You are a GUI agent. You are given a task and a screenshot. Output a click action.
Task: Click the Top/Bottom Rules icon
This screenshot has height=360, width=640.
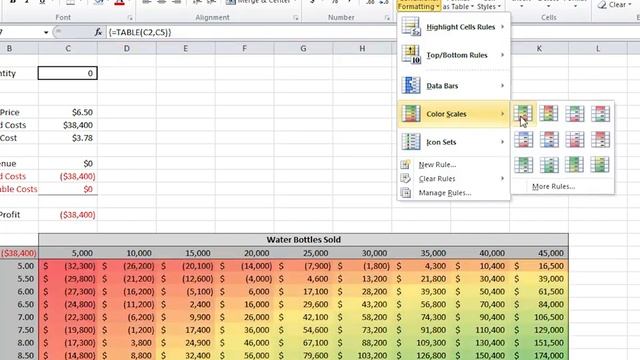coord(411,55)
